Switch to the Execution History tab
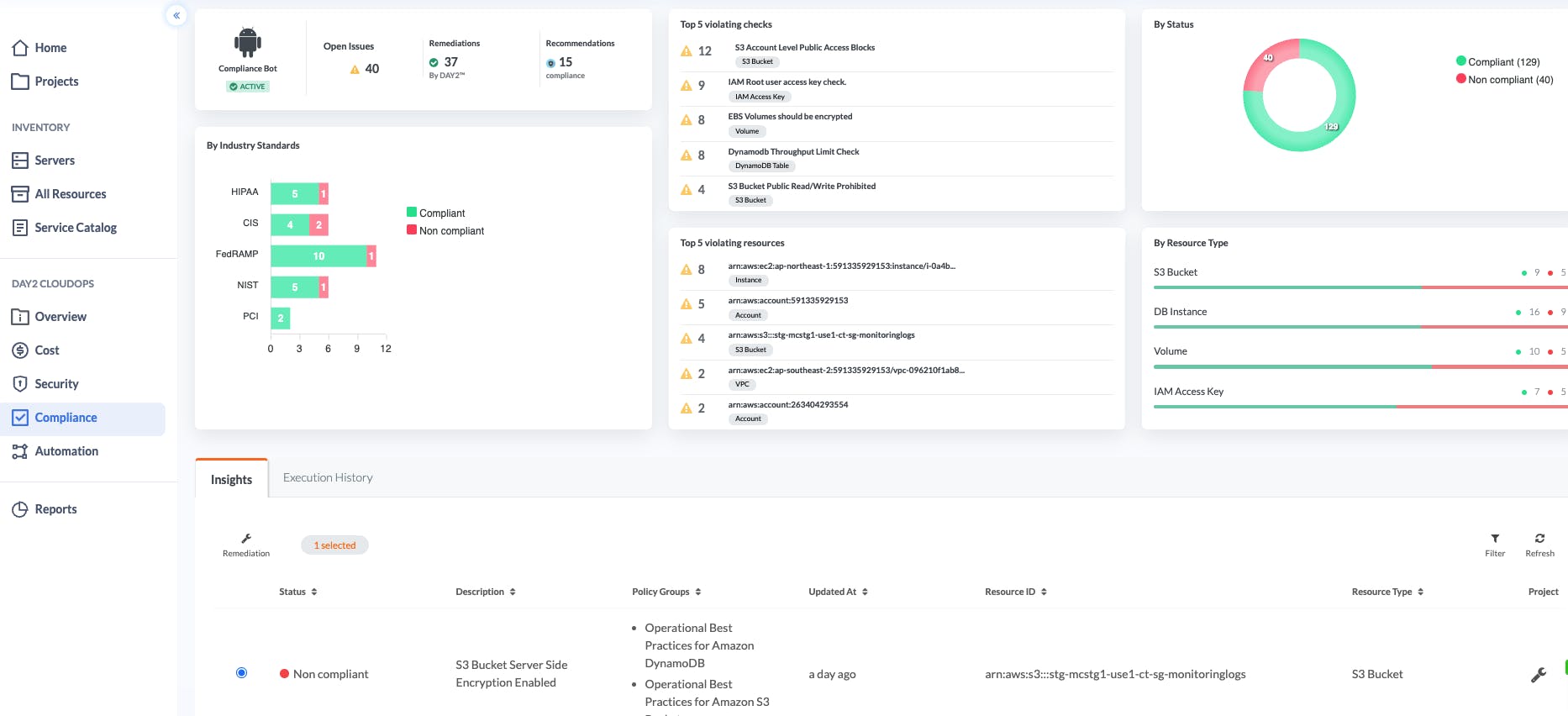 [x=328, y=477]
